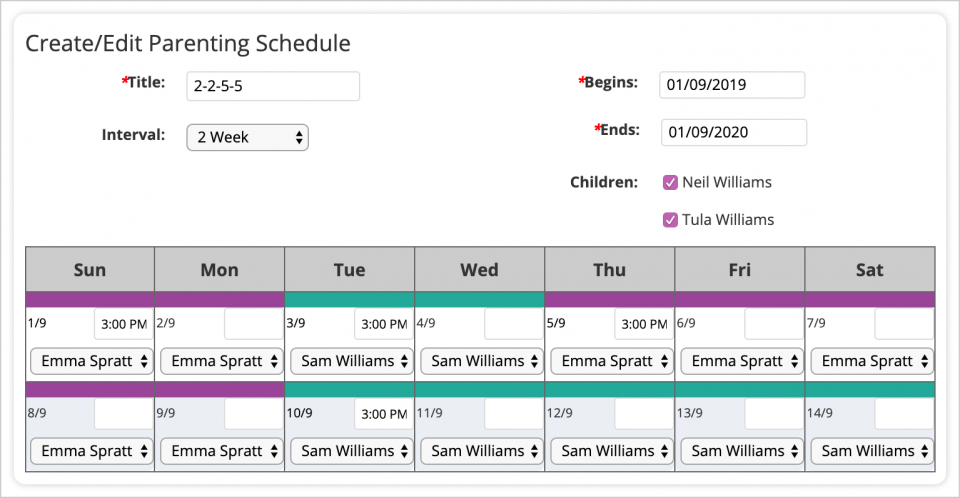Check the Neil Williams checkbox
The image size is (960, 498).
671,183
